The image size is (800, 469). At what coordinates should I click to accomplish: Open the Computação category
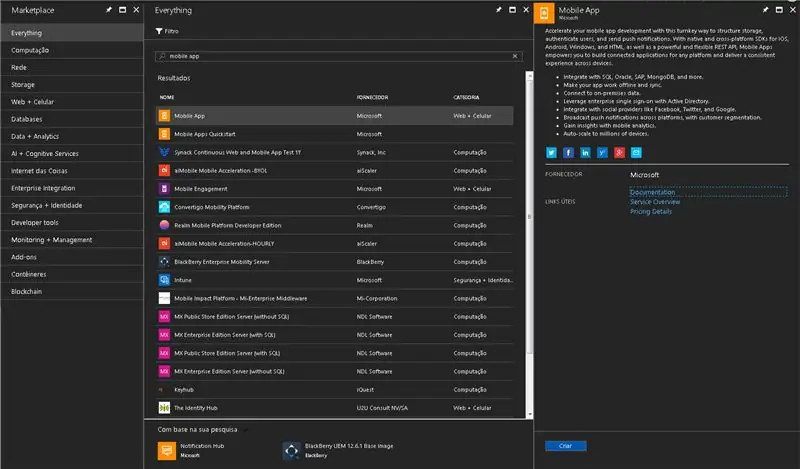(x=72, y=50)
